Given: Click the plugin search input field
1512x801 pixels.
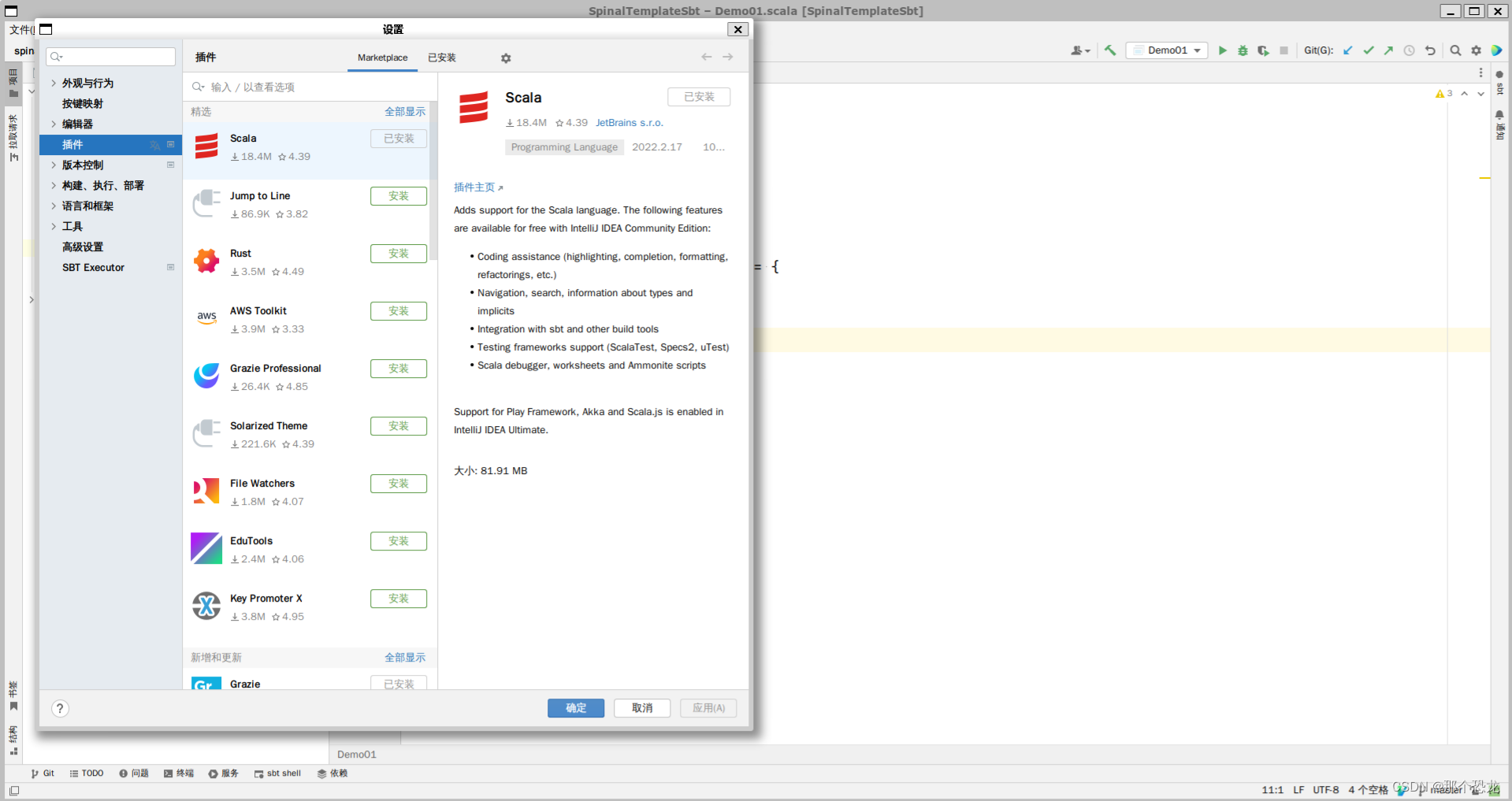Looking at the screenshot, I should (310, 87).
